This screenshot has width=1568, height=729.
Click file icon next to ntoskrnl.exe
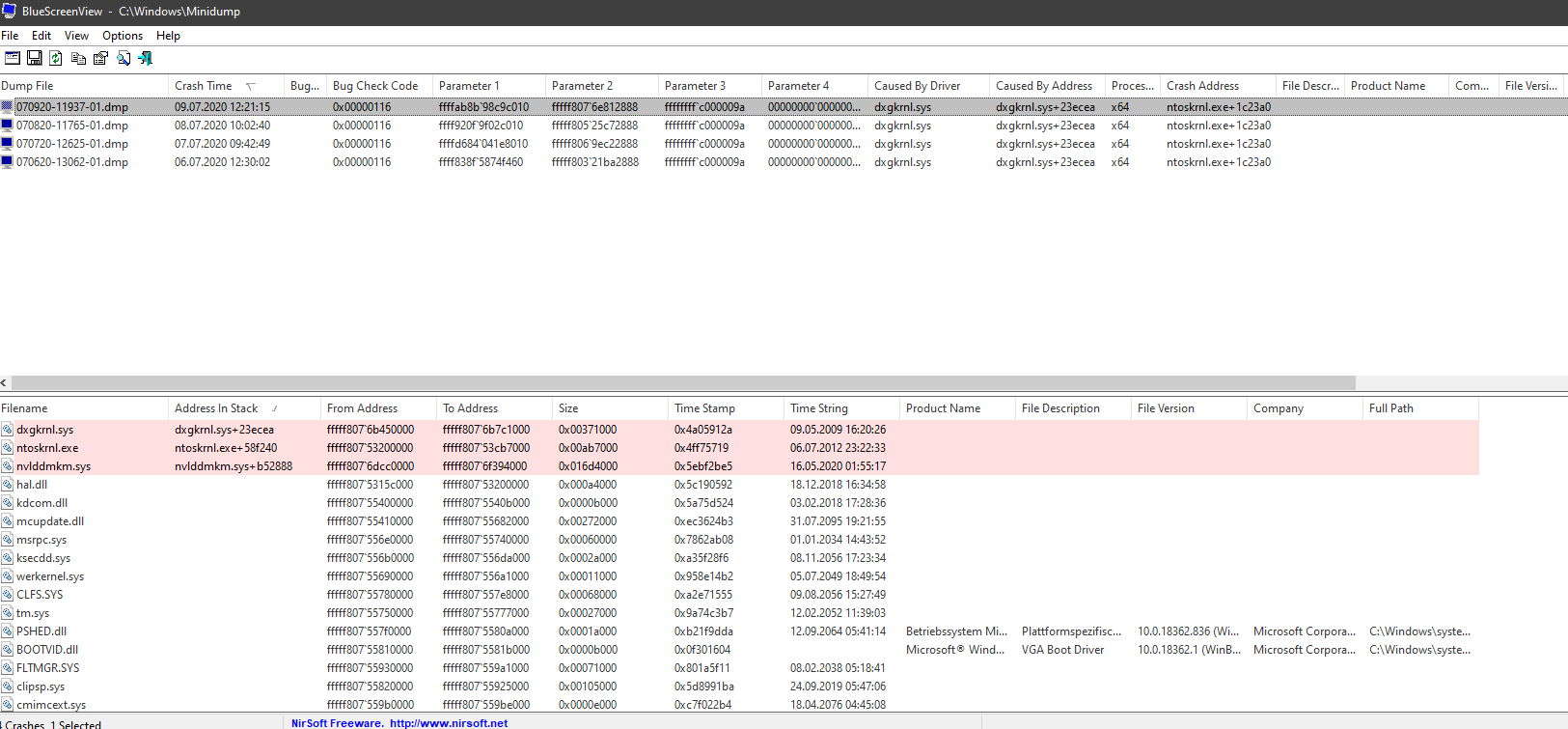[7, 448]
